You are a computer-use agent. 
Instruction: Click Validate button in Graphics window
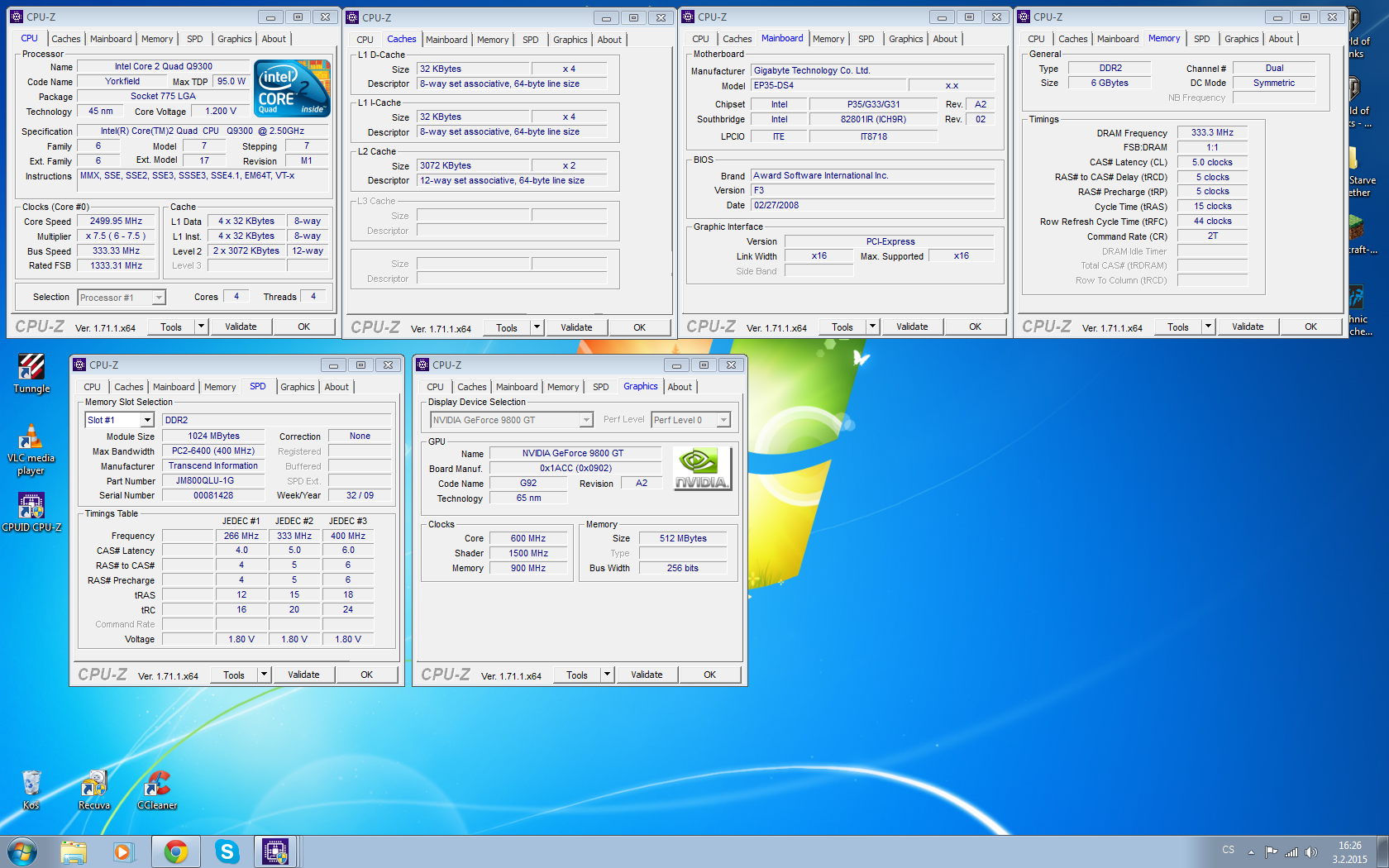click(x=647, y=675)
